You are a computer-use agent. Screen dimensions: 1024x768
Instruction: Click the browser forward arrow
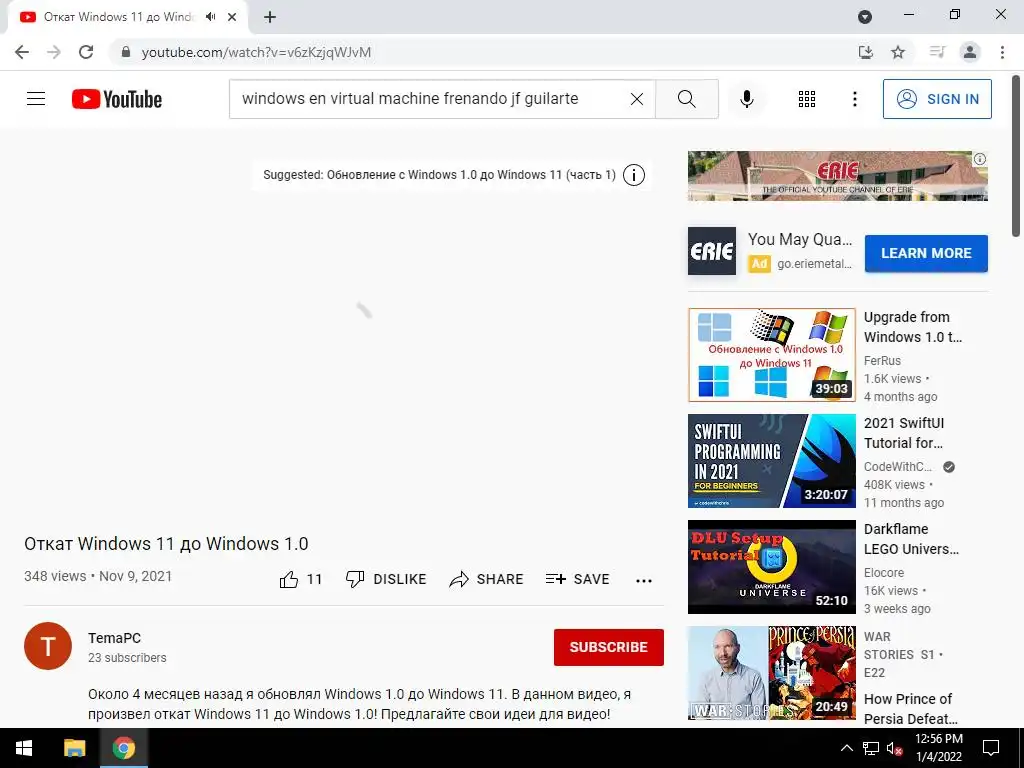coord(54,52)
